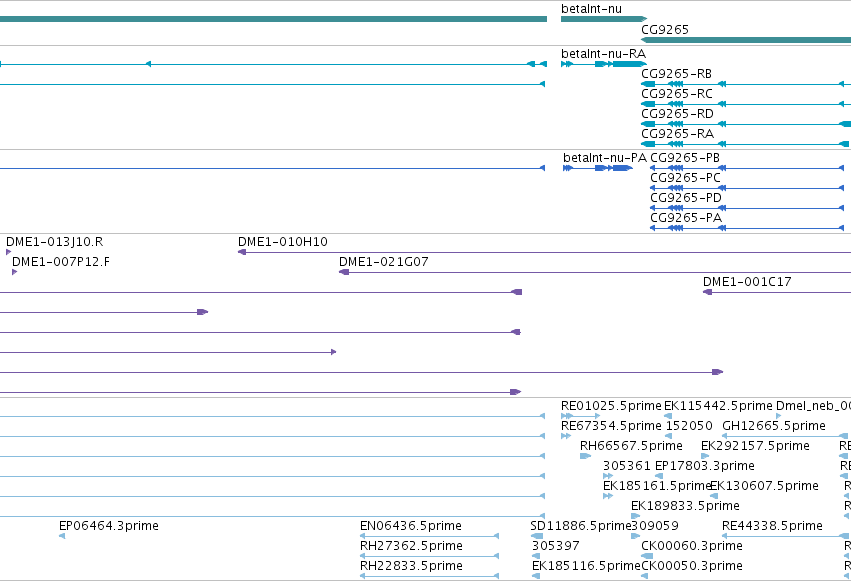Screen dimensions: 851x581
Task: Click the EP17803.3prime EST label
Action: 705,466
